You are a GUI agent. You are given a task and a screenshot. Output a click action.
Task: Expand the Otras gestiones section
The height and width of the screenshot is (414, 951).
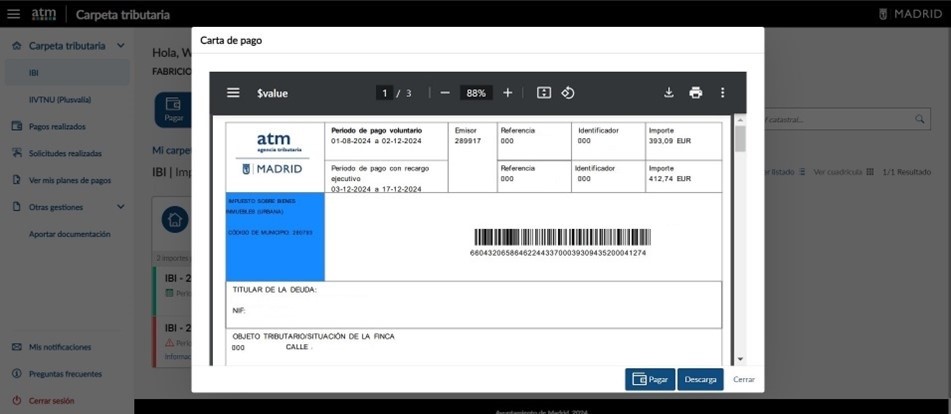pyautogui.click(x=121, y=207)
